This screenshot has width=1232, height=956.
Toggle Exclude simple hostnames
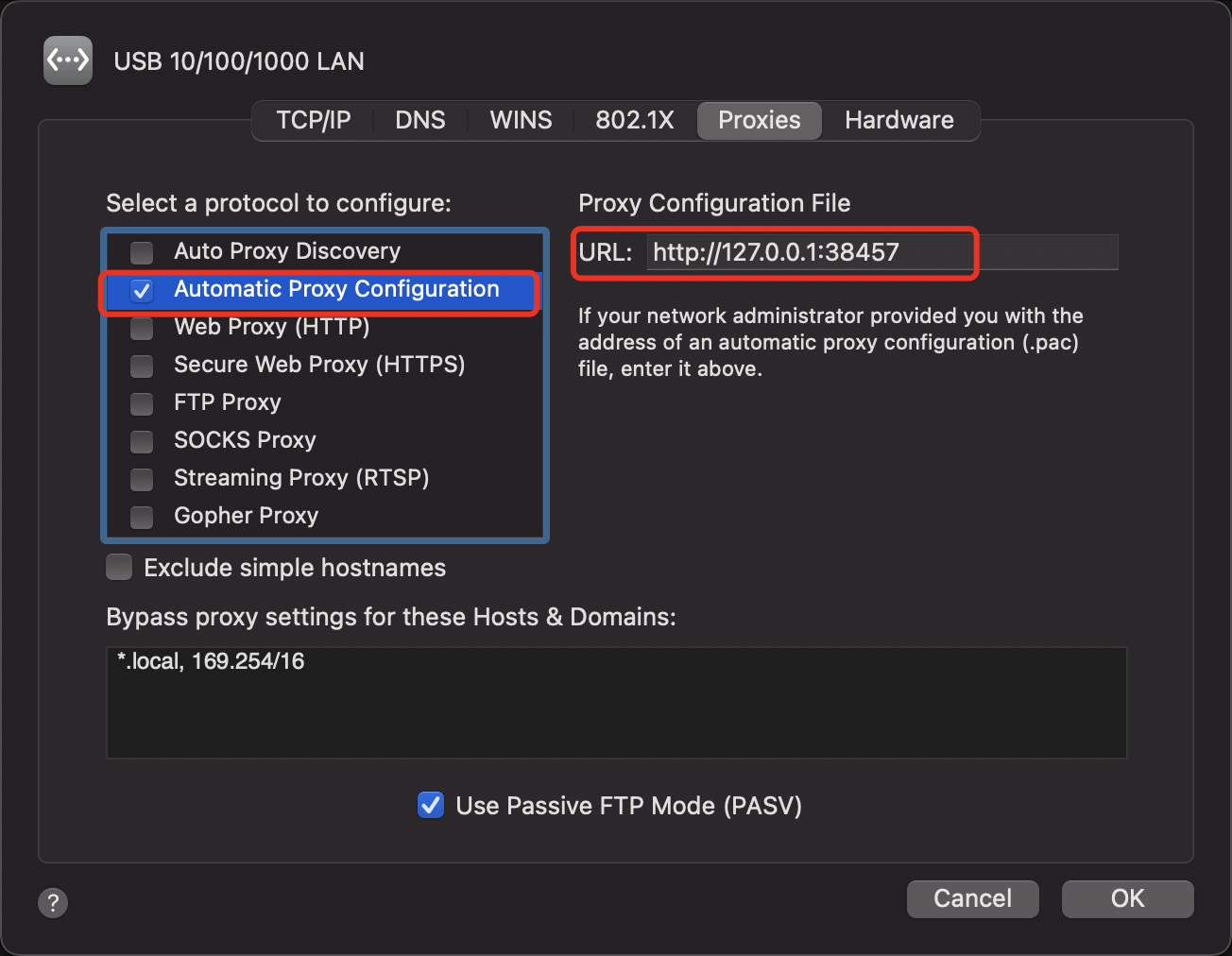[x=119, y=568]
